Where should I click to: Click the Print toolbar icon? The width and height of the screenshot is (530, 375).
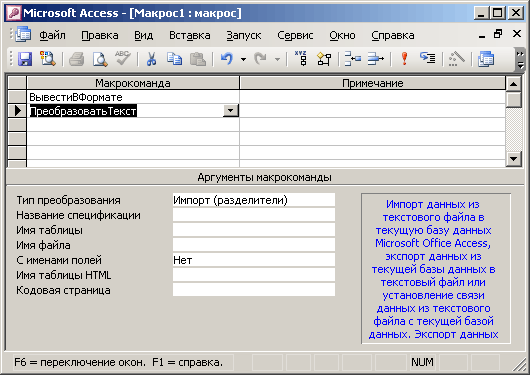point(76,59)
